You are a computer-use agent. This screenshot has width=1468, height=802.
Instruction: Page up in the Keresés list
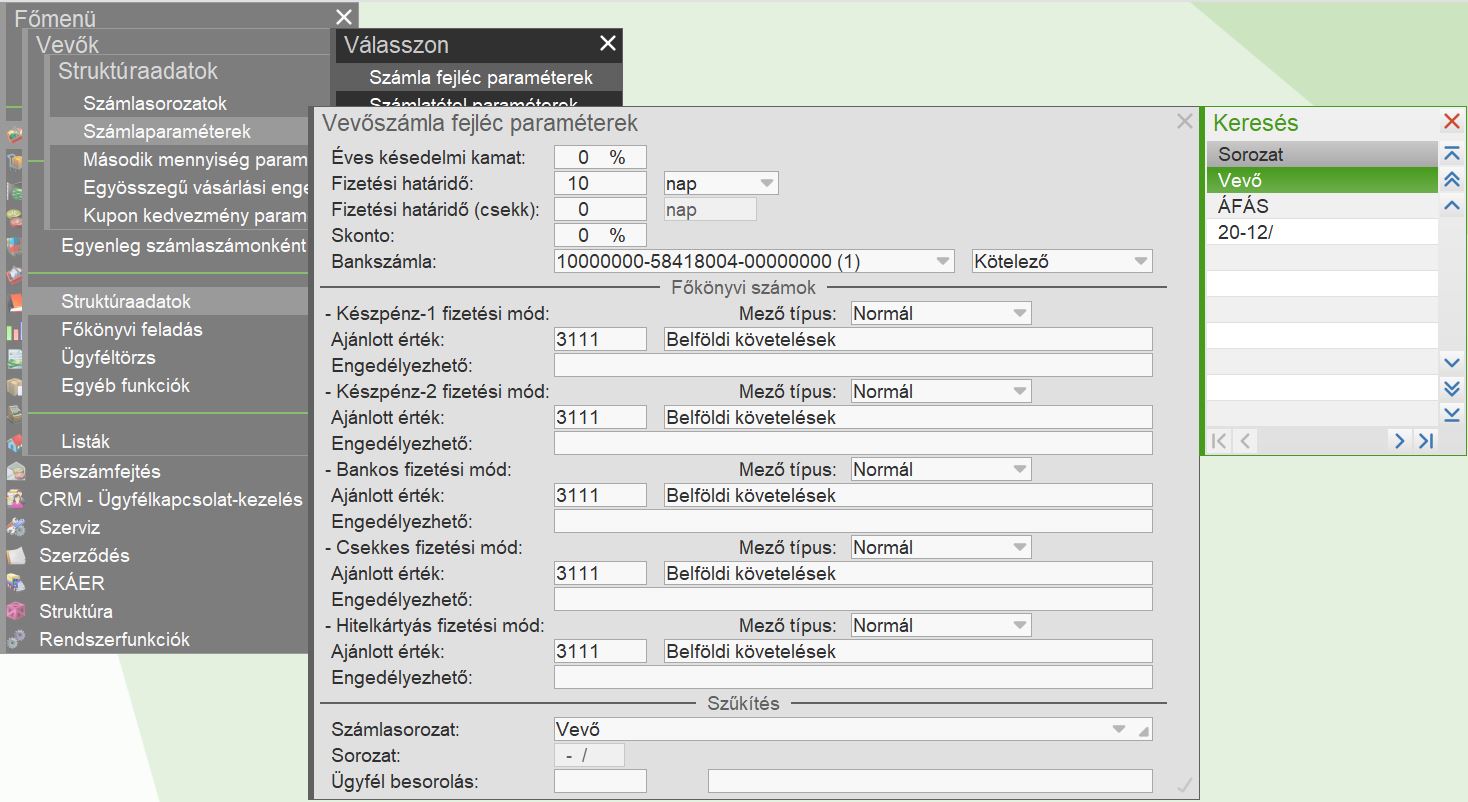tap(1452, 180)
